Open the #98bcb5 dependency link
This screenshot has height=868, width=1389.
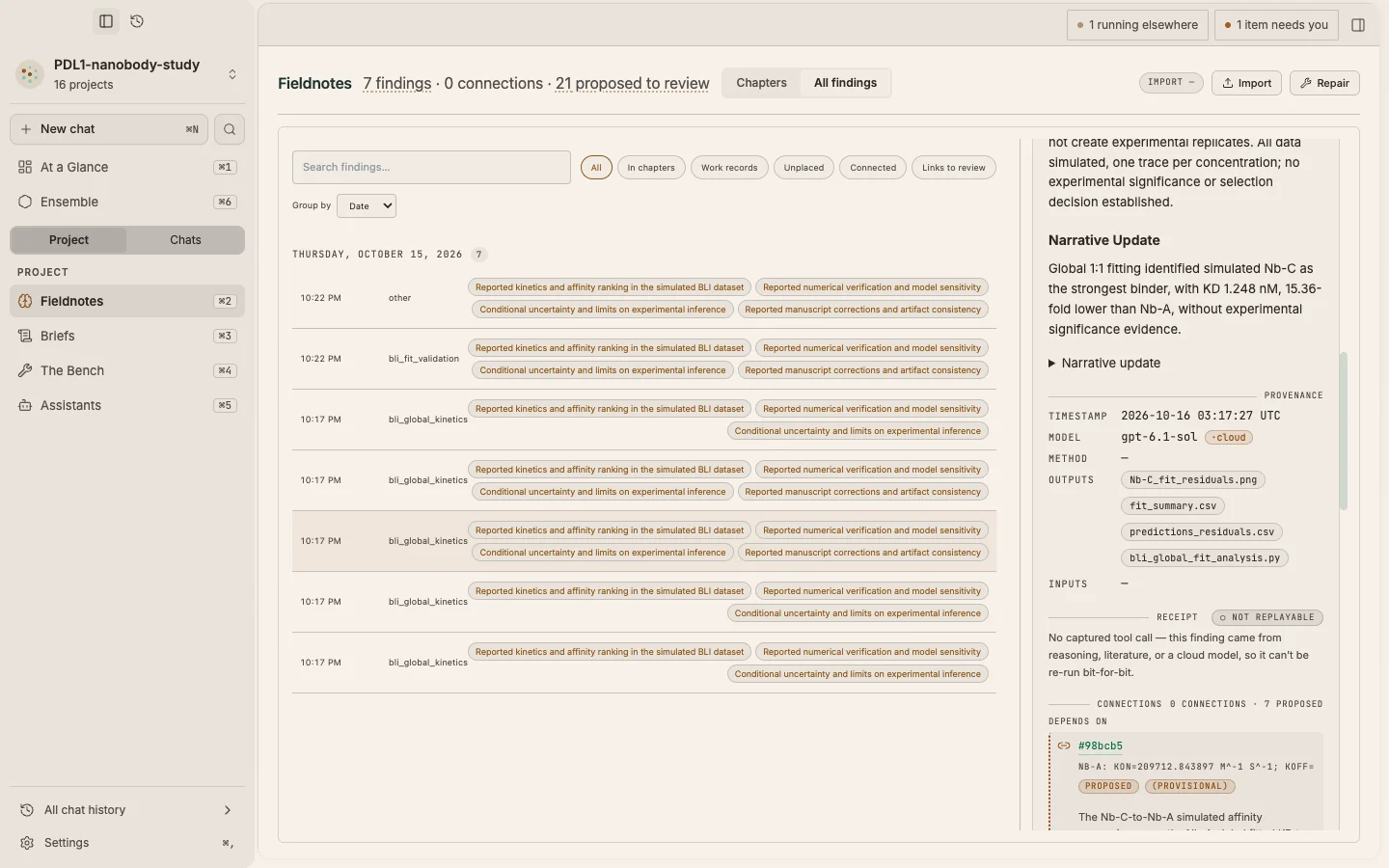click(x=1100, y=746)
